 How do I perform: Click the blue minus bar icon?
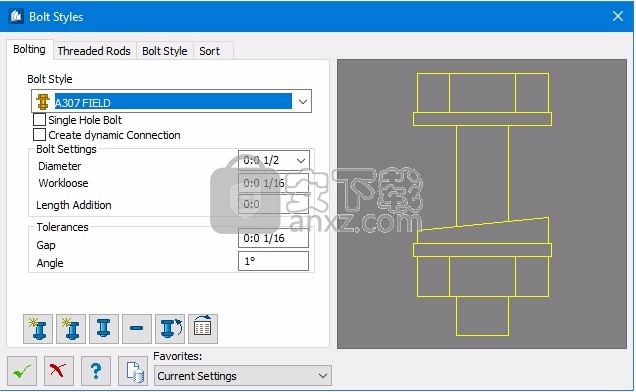[137, 329]
